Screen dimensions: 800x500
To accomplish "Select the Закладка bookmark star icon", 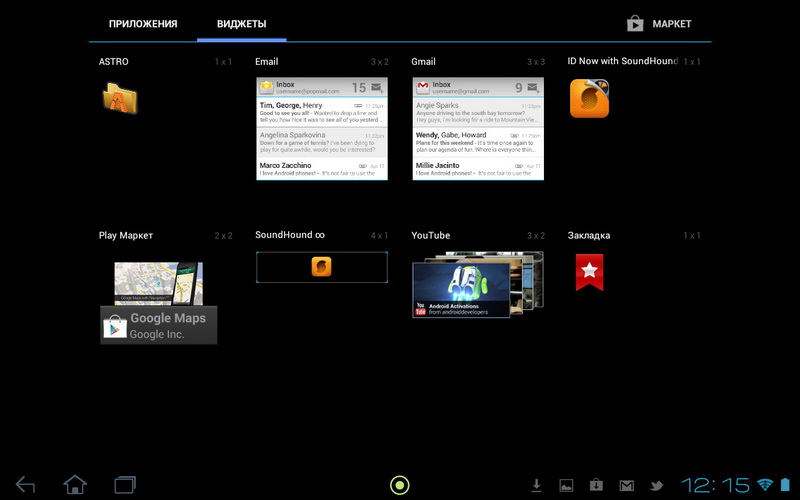I will click(x=589, y=272).
